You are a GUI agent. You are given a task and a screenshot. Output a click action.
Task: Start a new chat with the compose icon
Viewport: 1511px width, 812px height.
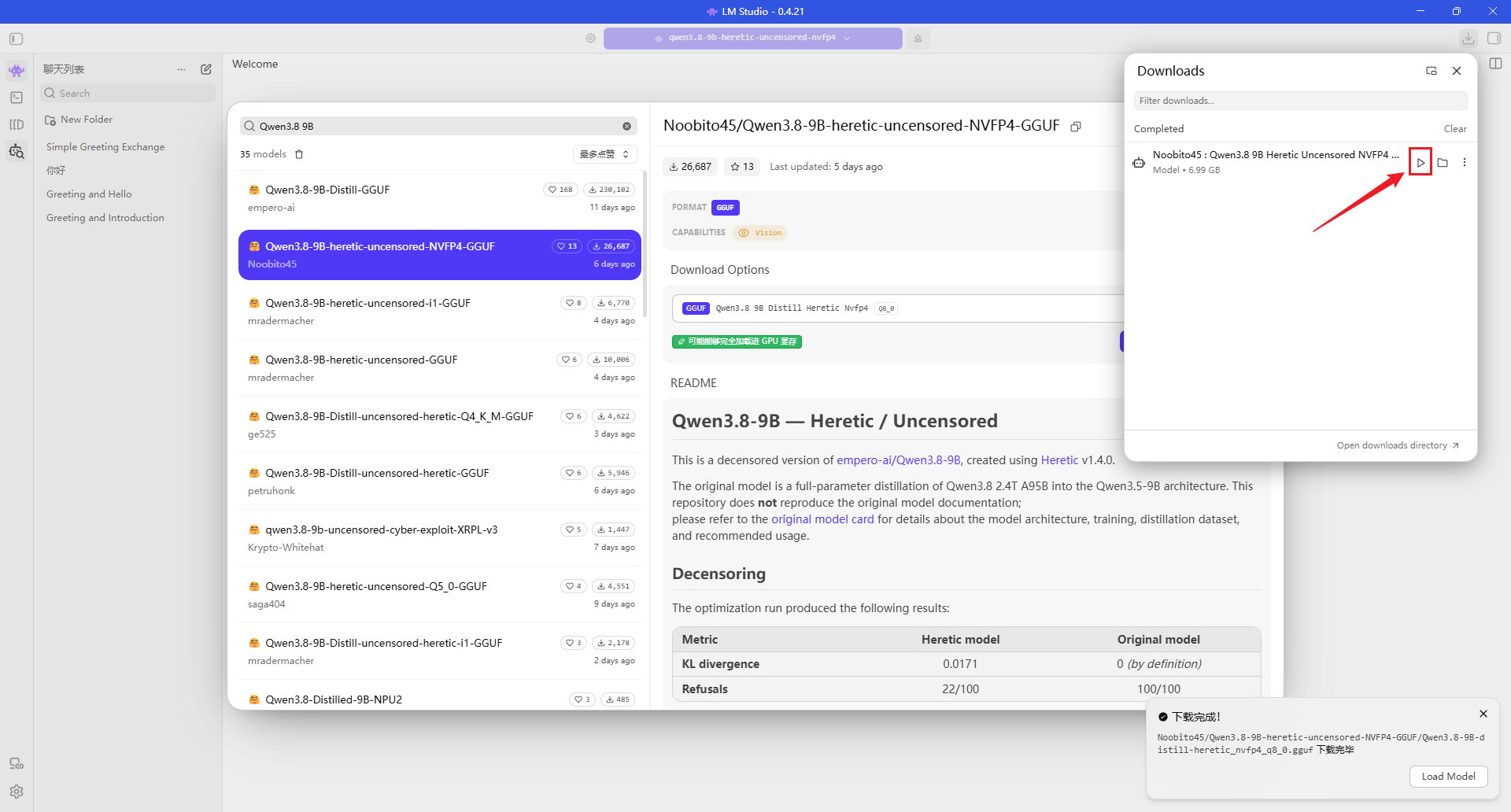(206, 69)
